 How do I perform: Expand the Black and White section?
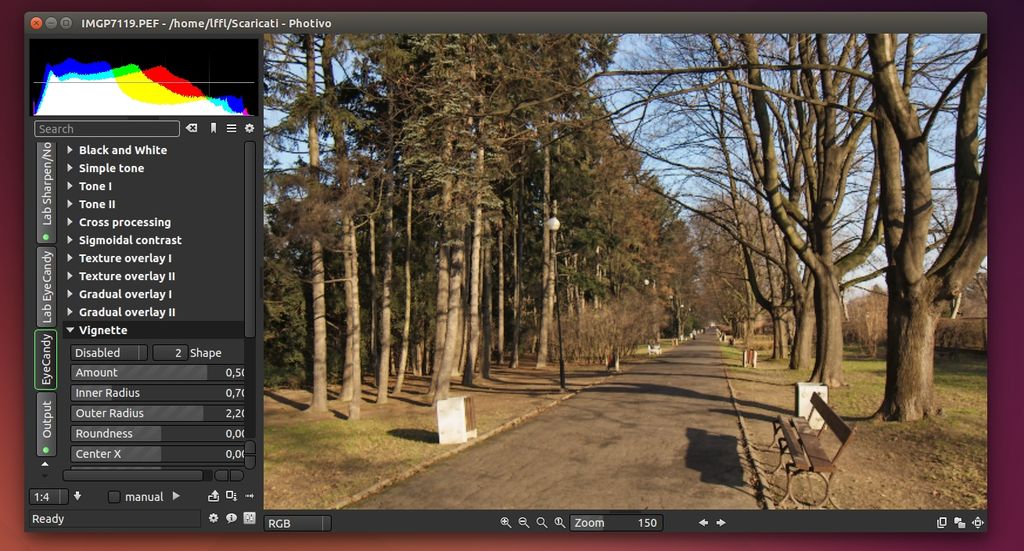tap(70, 150)
